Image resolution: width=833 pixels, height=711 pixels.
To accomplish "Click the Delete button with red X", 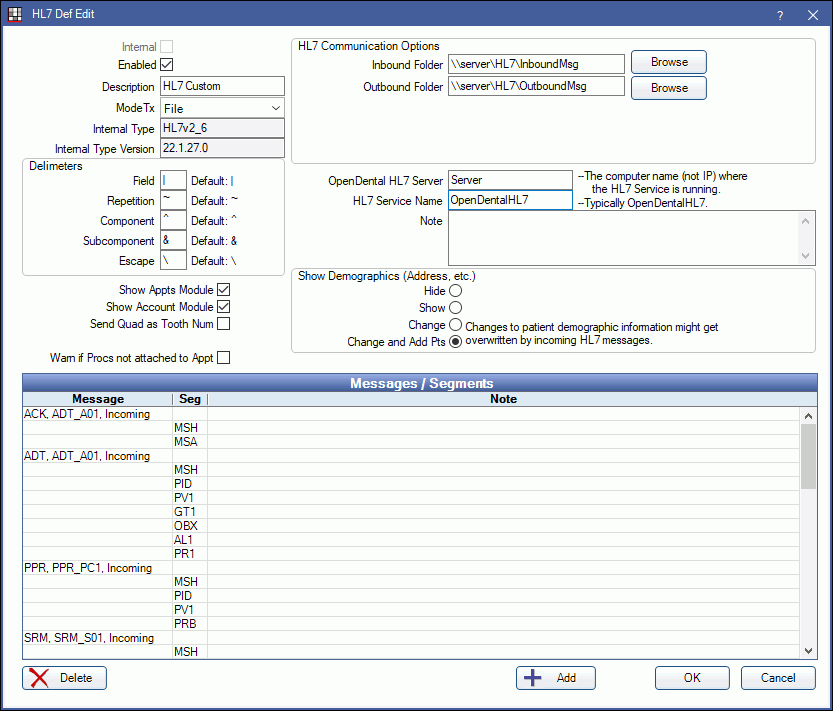I will (64, 678).
